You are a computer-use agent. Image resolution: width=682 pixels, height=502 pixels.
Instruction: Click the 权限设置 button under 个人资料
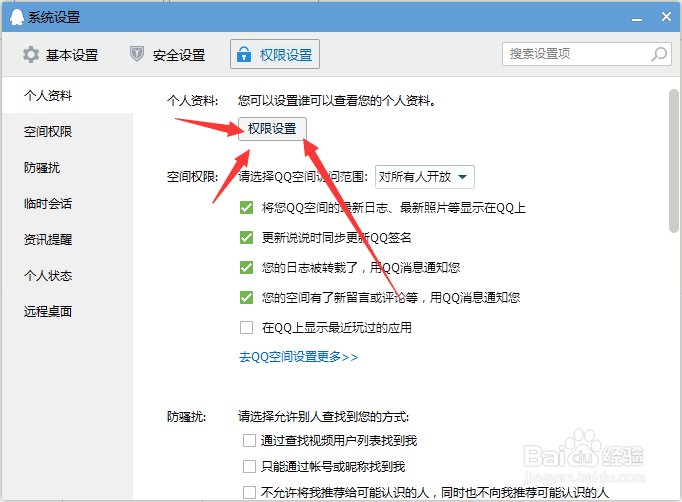tap(272, 129)
